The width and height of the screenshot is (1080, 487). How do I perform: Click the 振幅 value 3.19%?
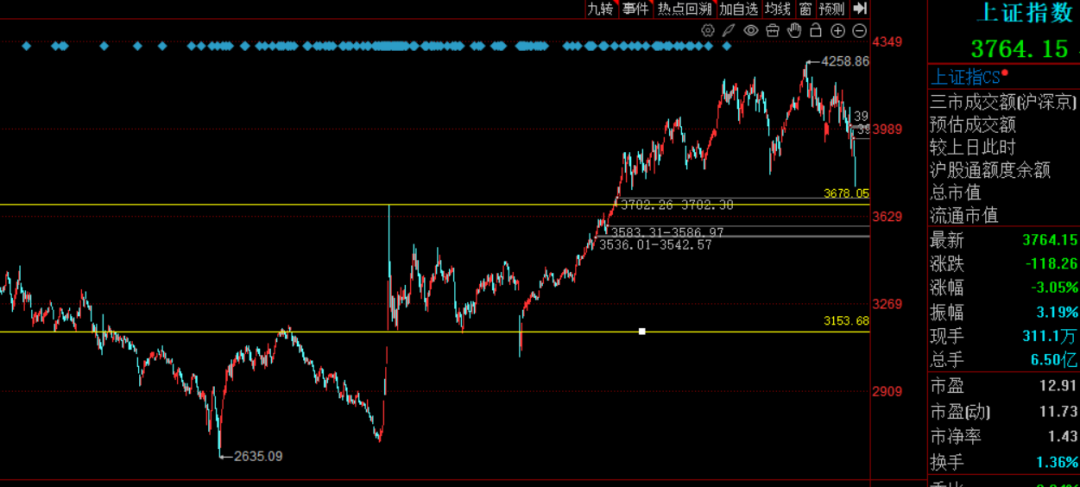(x=1057, y=312)
